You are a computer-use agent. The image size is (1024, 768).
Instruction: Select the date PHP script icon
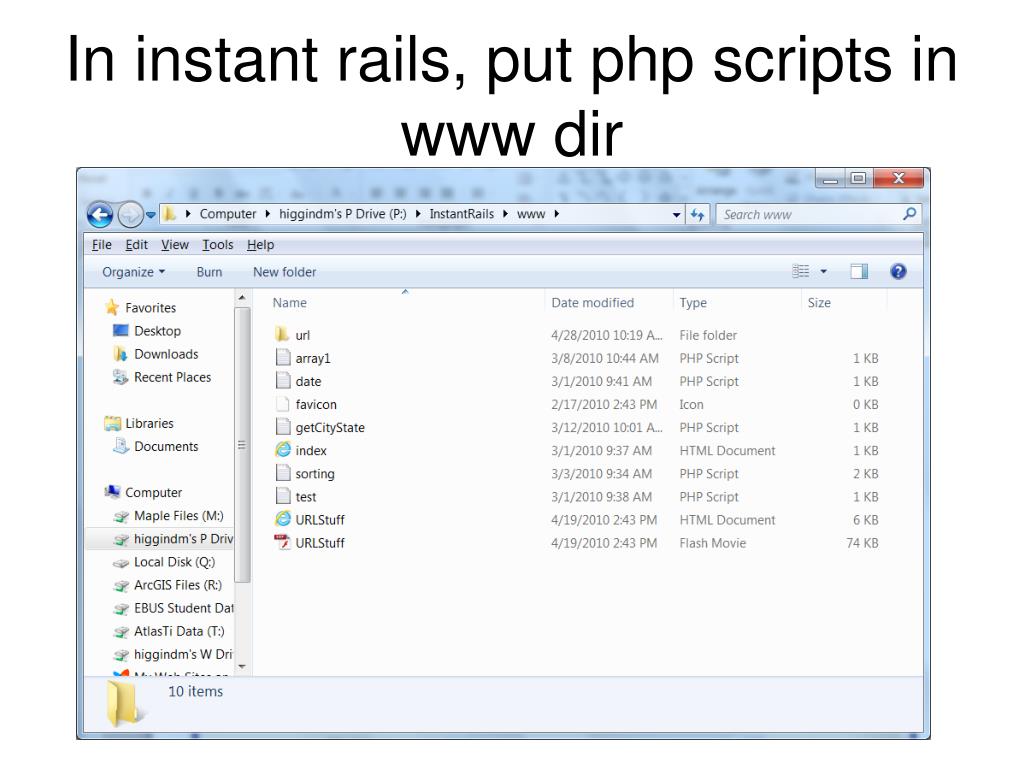(283, 380)
